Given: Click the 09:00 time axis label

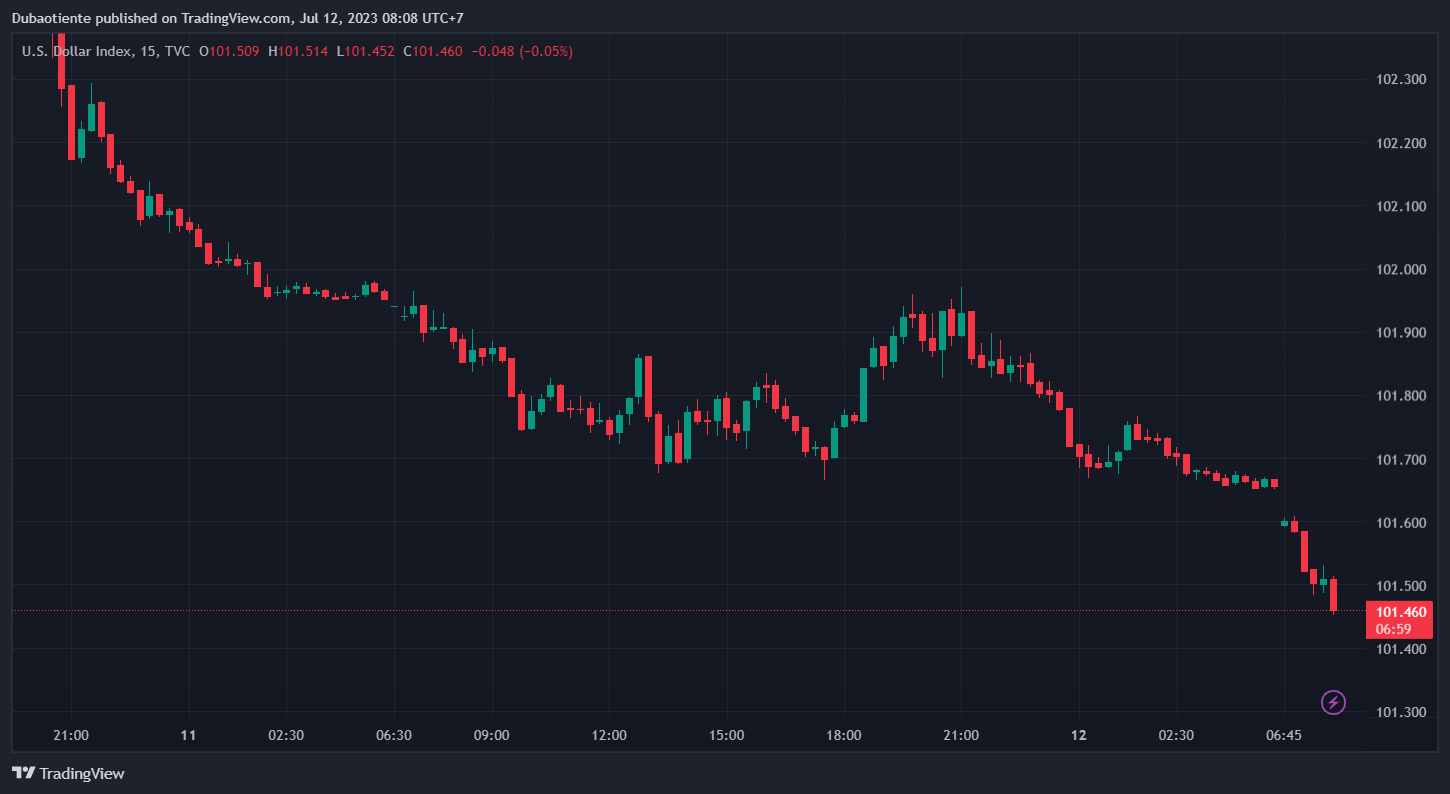Looking at the screenshot, I should point(491,735).
